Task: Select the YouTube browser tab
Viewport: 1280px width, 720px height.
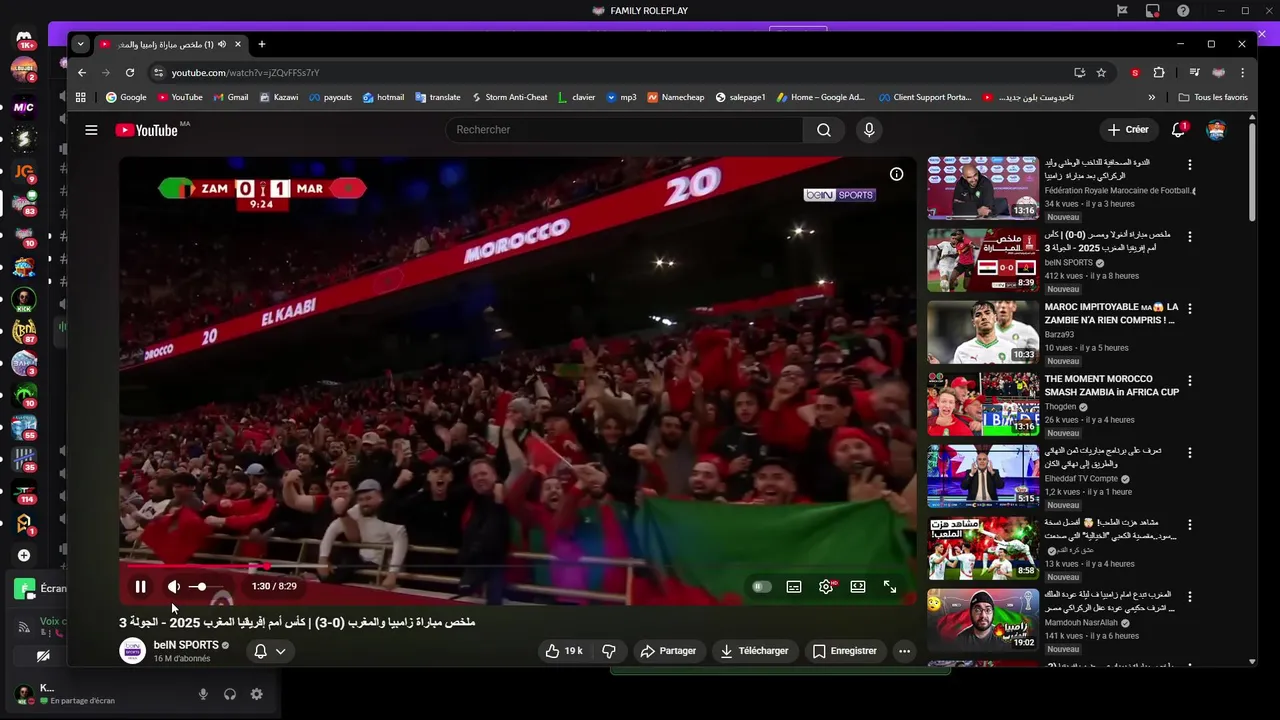Action: coord(170,44)
